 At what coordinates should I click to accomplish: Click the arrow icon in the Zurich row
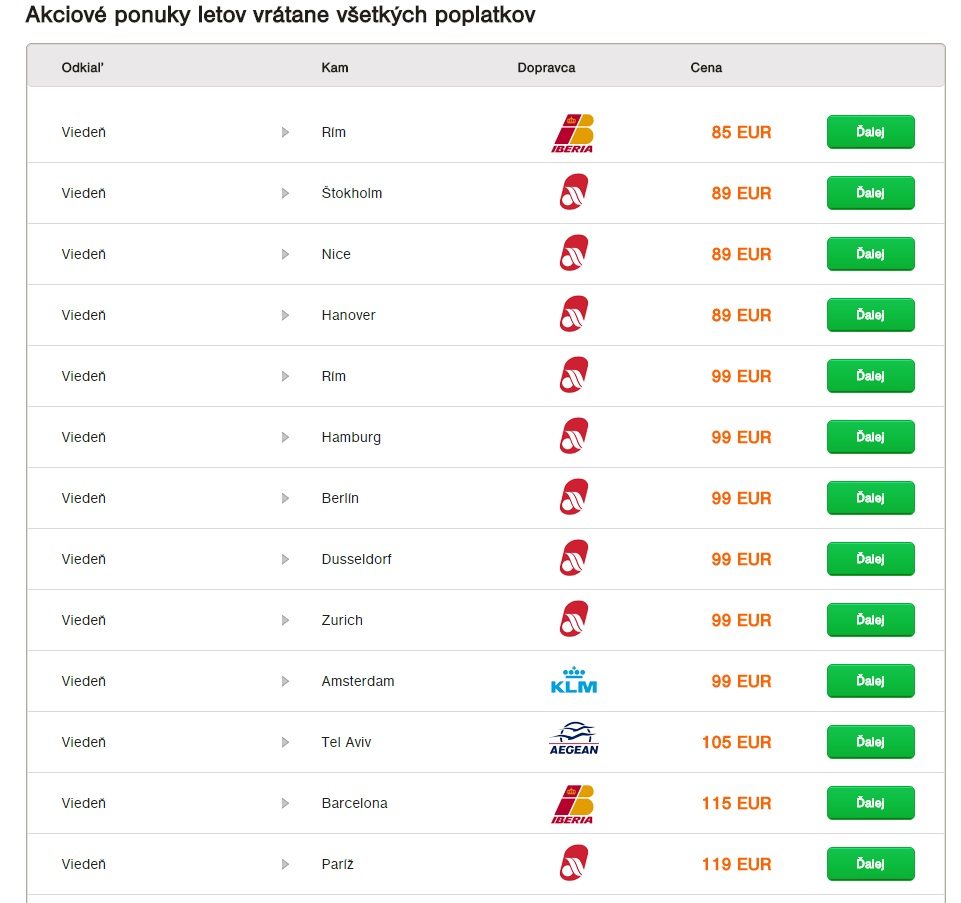click(x=285, y=620)
